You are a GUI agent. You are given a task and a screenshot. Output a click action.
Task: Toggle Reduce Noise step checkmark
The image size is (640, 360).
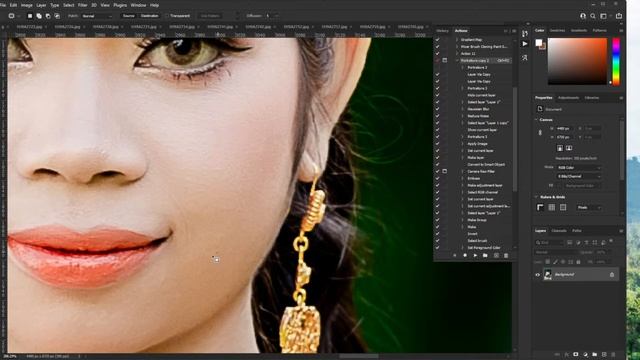(x=438, y=116)
